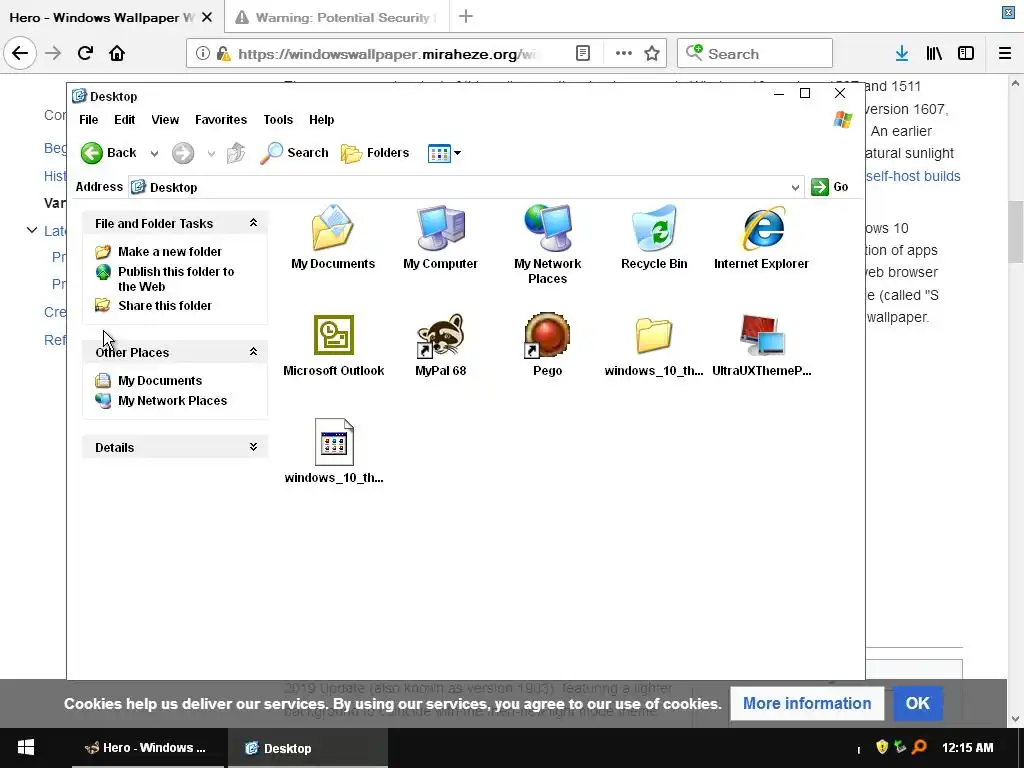Click the Explorer Back button
The image size is (1024, 768).
108,153
